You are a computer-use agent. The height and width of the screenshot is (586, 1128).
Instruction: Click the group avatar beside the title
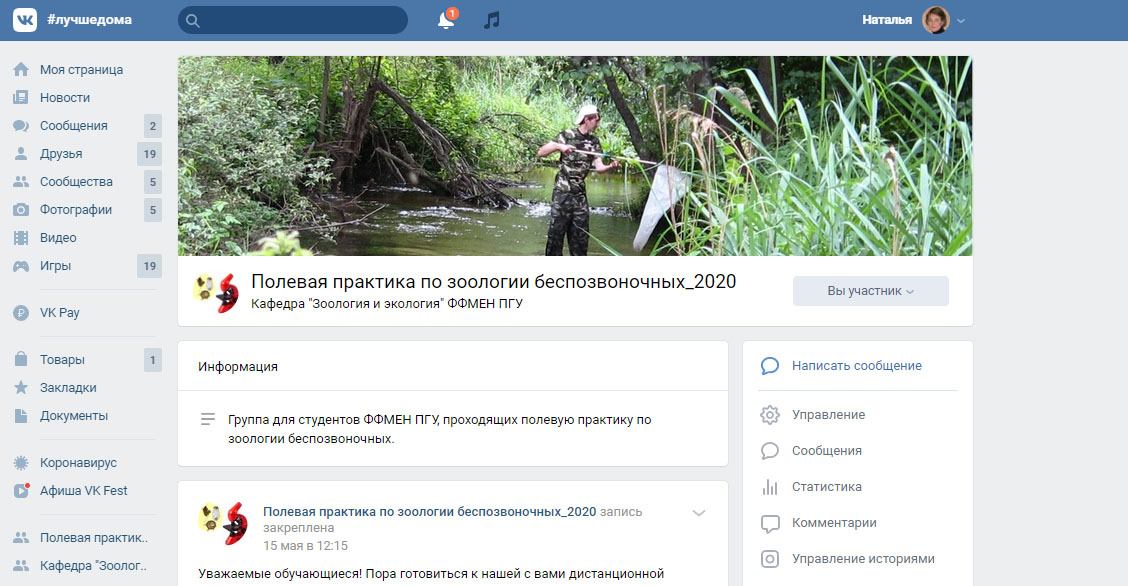[x=217, y=293]
